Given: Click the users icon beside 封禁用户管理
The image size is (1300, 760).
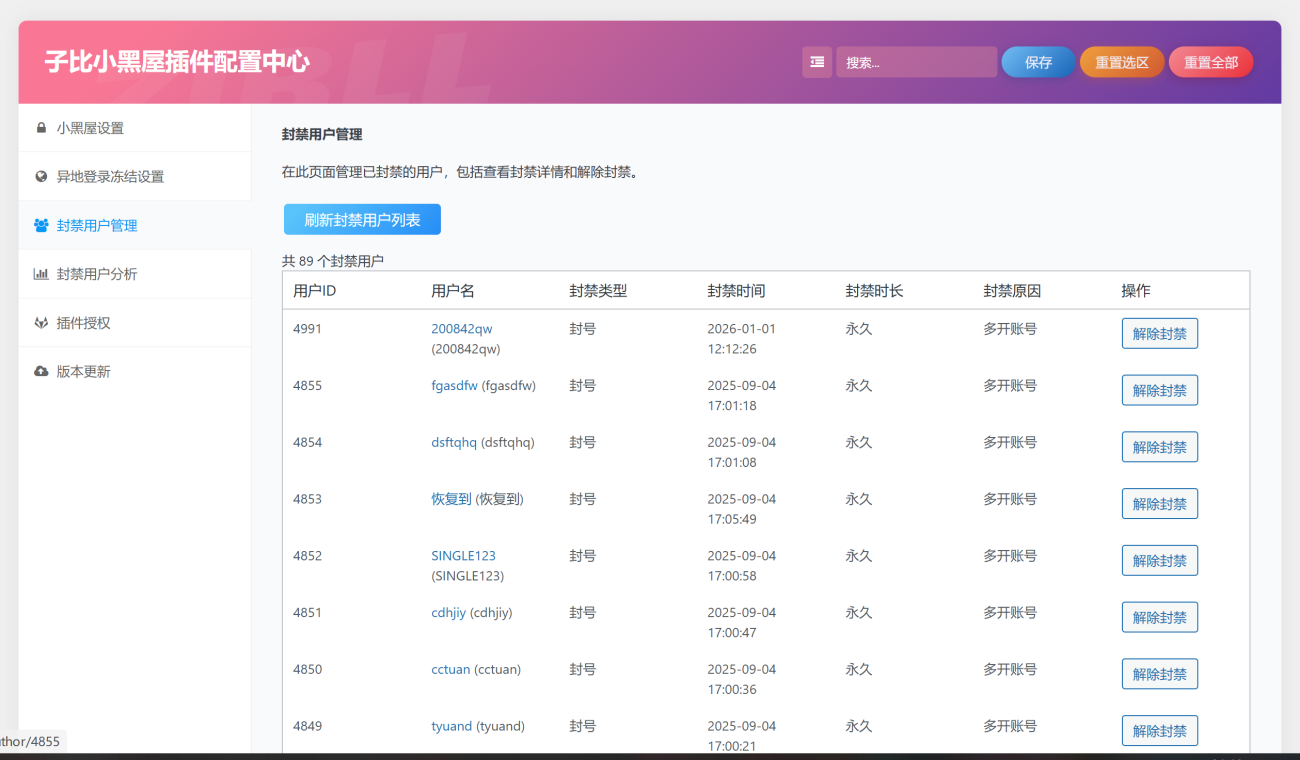Looking at the screenshot, I should (x=41, y=226).
